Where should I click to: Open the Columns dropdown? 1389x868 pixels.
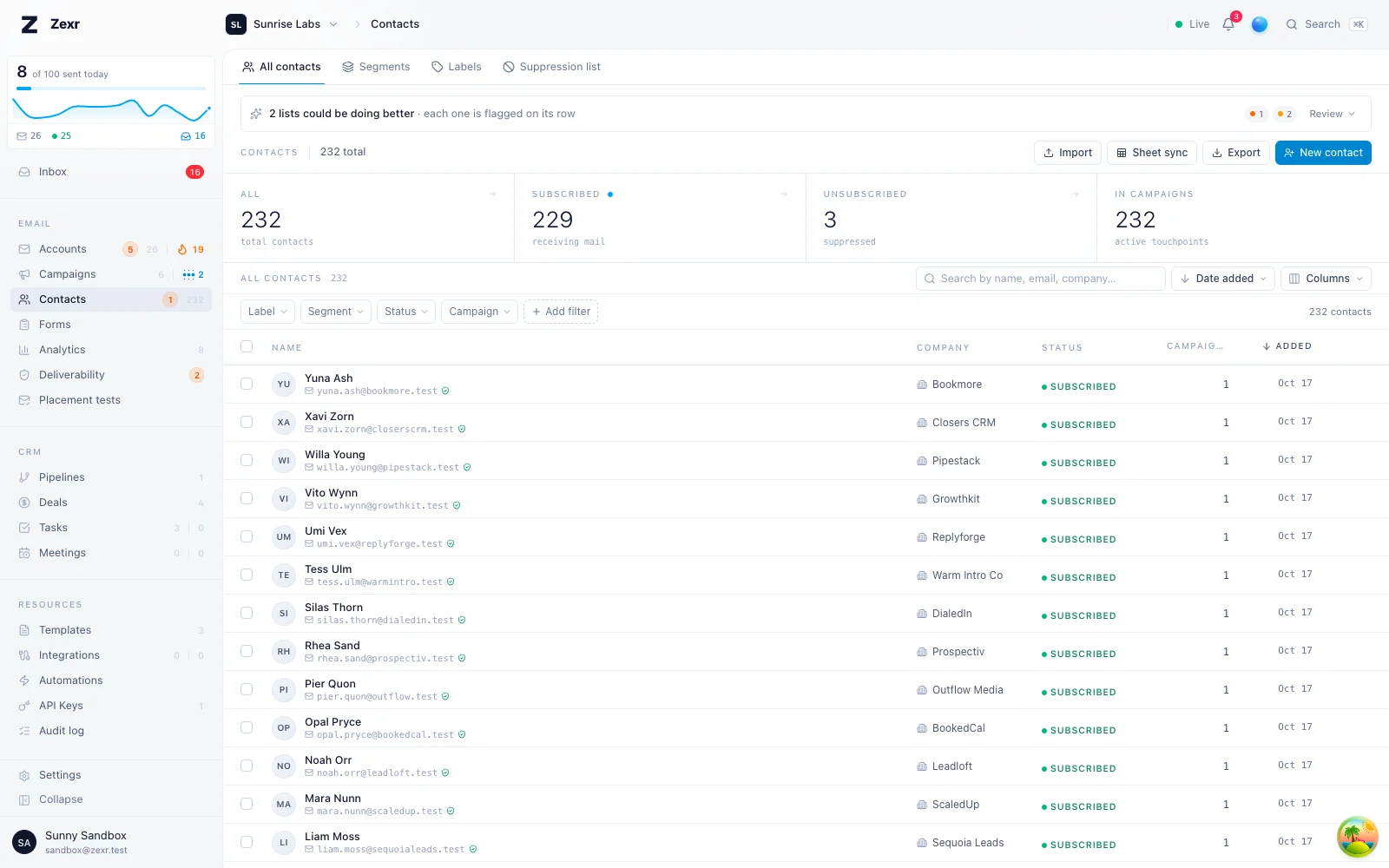[1326, 279]
